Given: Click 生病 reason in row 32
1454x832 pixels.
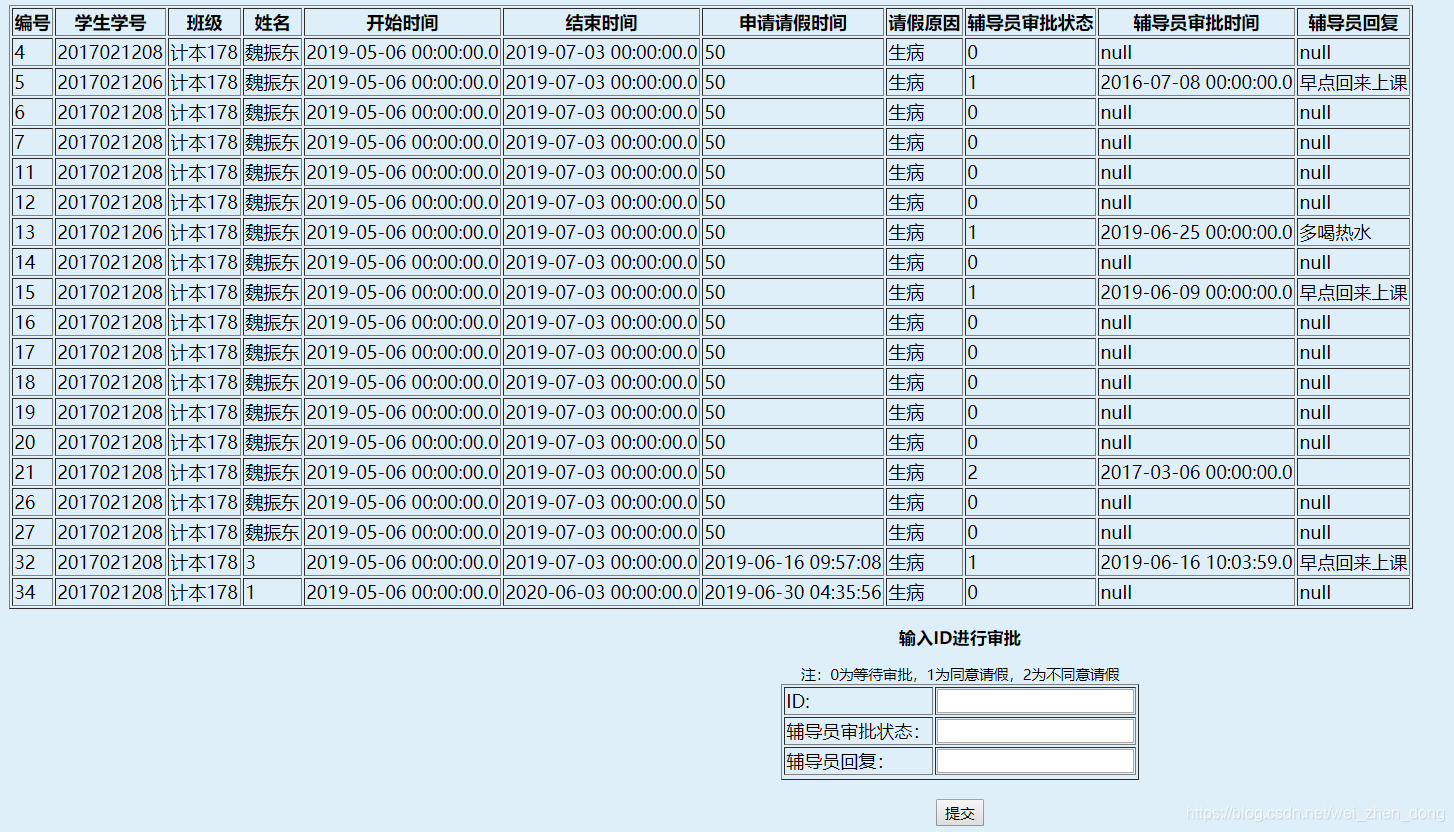Looking at the screenshot, I should pos(924,562).
